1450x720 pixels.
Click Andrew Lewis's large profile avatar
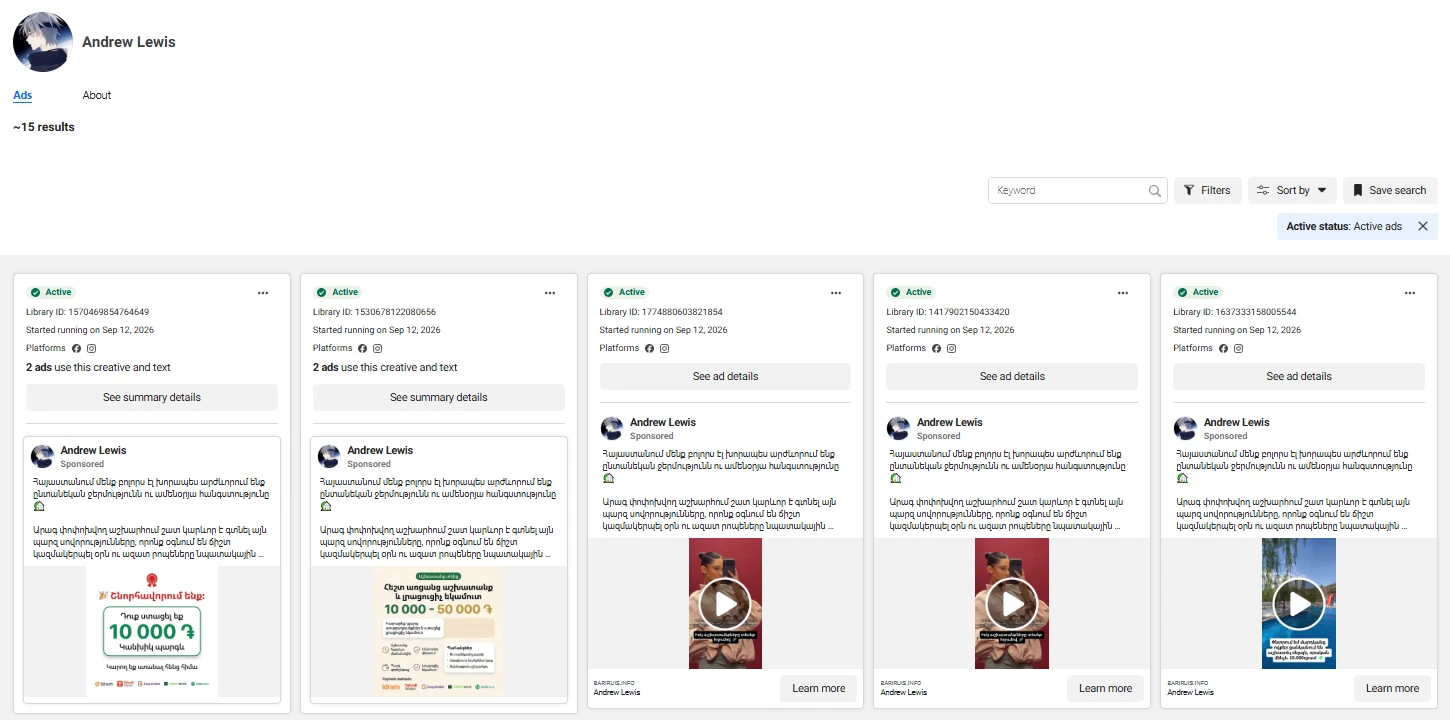coord(42,42)
